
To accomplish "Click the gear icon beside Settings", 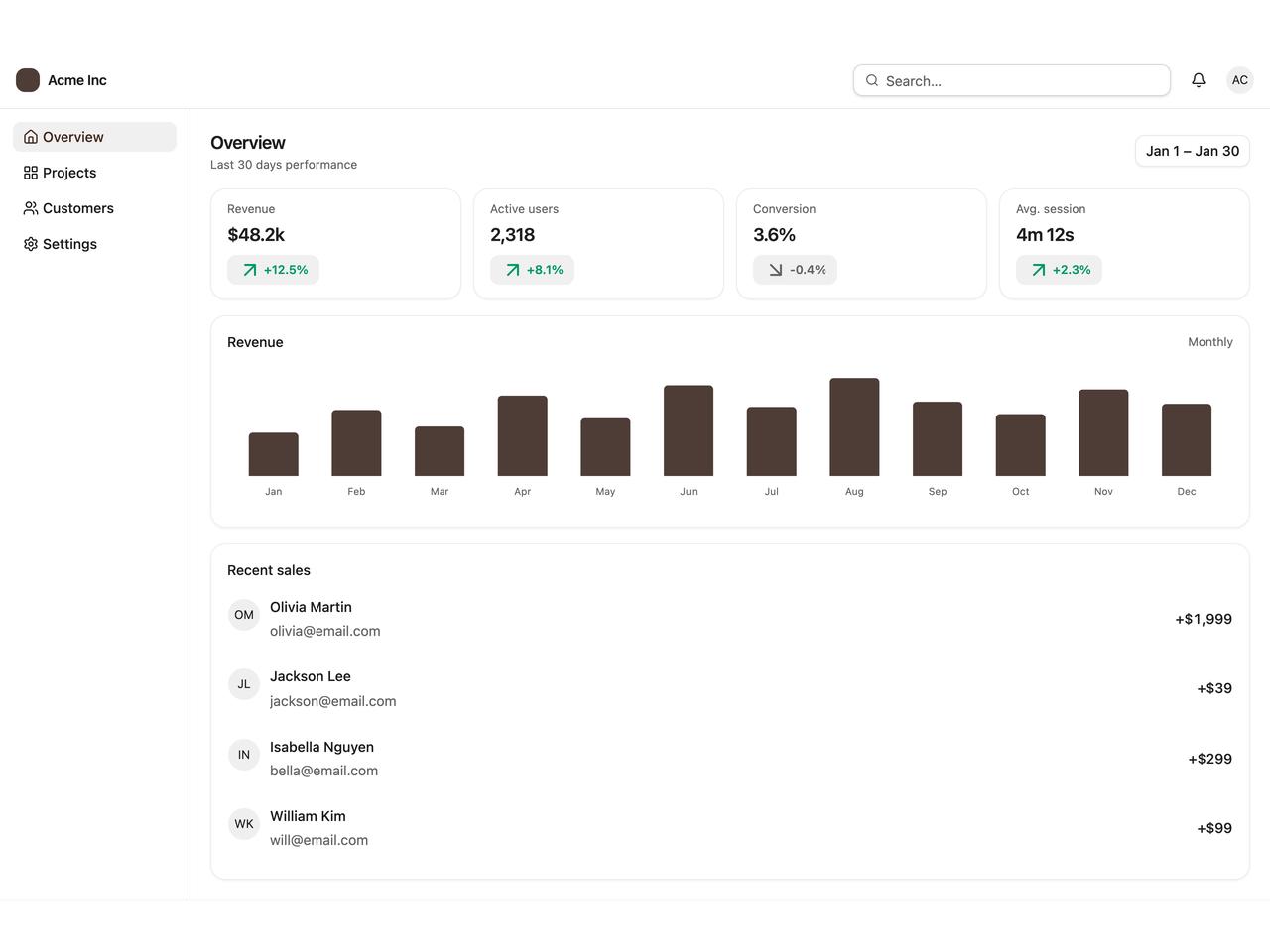I will (31, 244).
